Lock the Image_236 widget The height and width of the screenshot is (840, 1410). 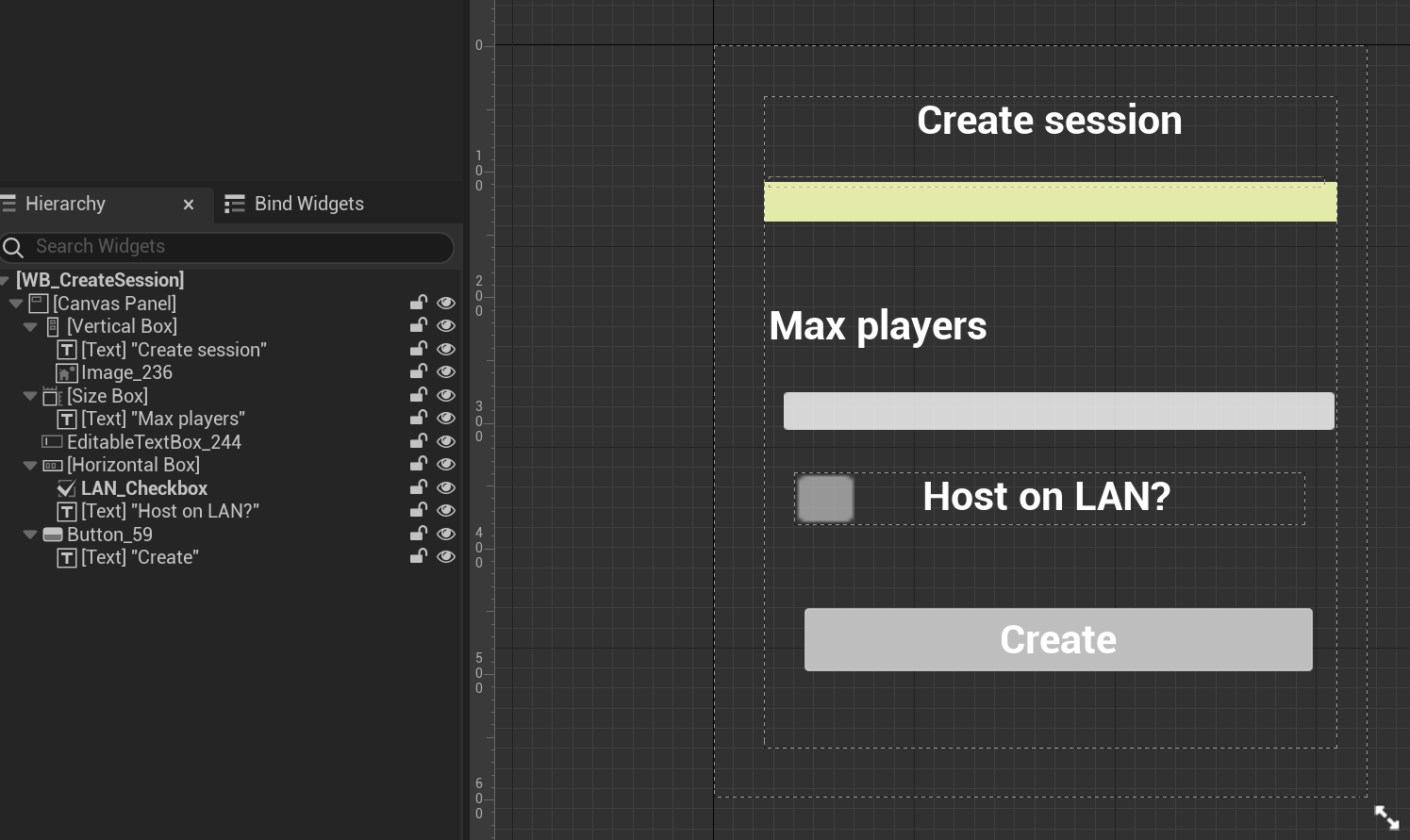418,371
